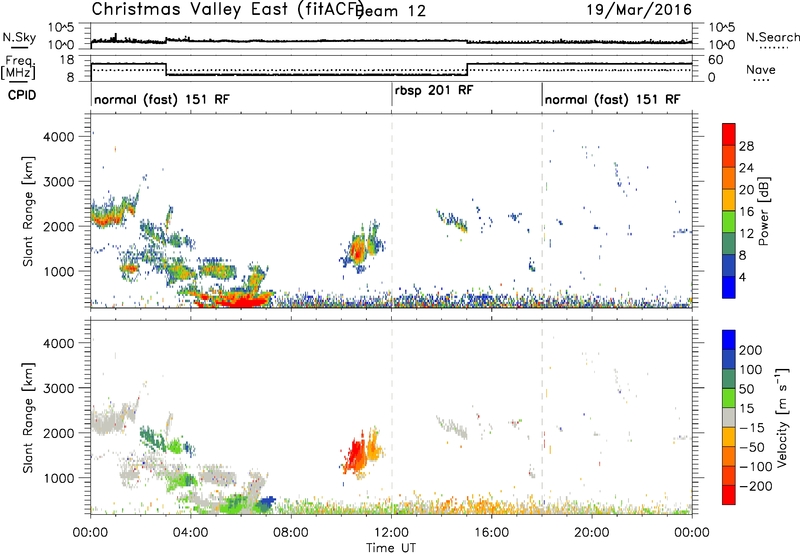Click the -200 tick on Velocity colorbar
The height and width of the screenshot is (554, 800).
tap(755, 486)
